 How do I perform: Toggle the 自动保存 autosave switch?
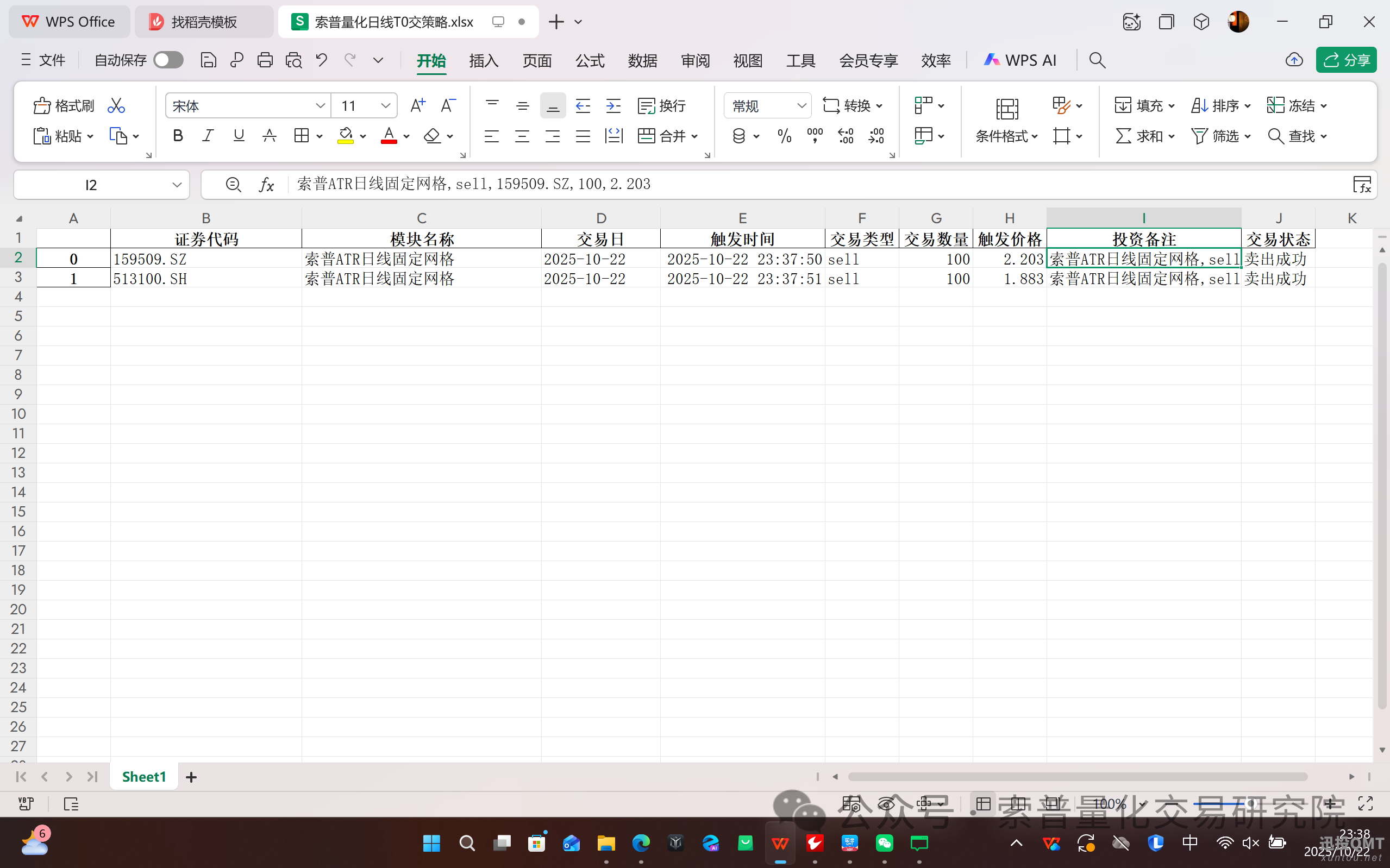168,60
